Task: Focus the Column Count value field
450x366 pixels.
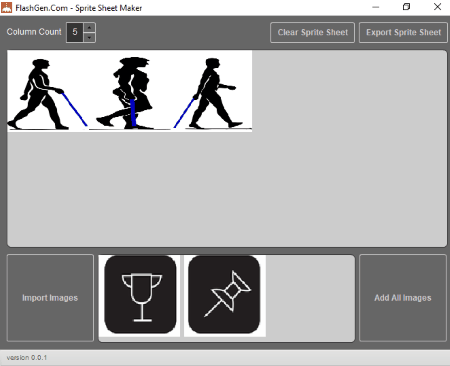Action: click(75, 32)
